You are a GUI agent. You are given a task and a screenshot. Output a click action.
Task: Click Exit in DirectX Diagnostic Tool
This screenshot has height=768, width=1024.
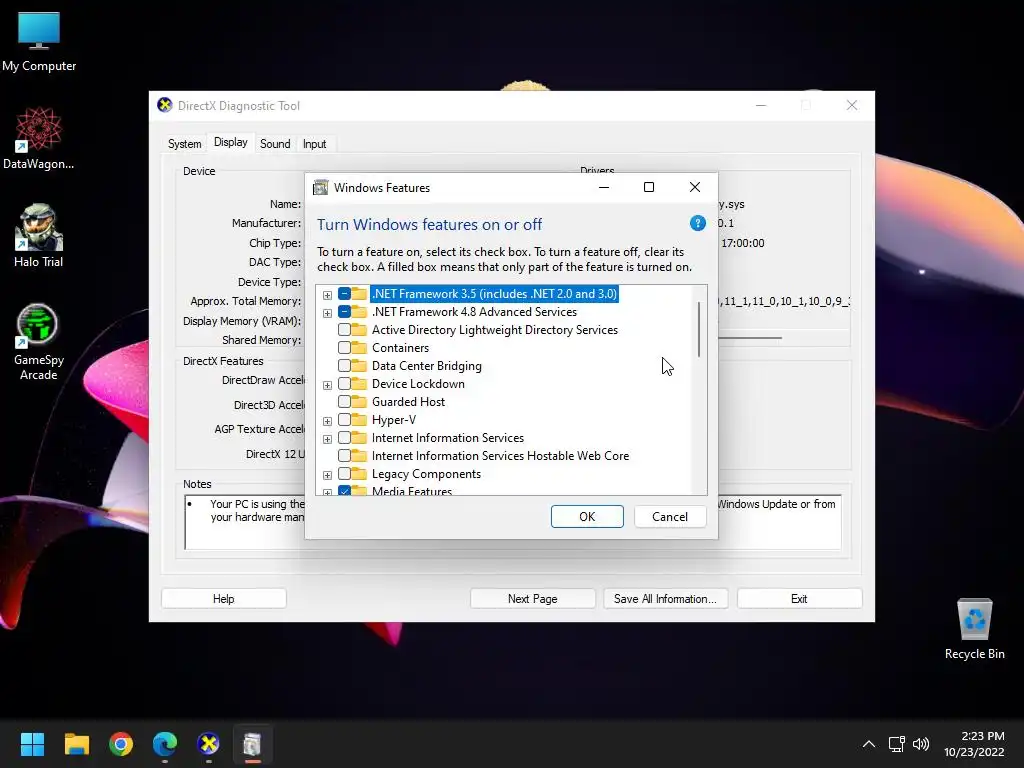pos(799,599)
